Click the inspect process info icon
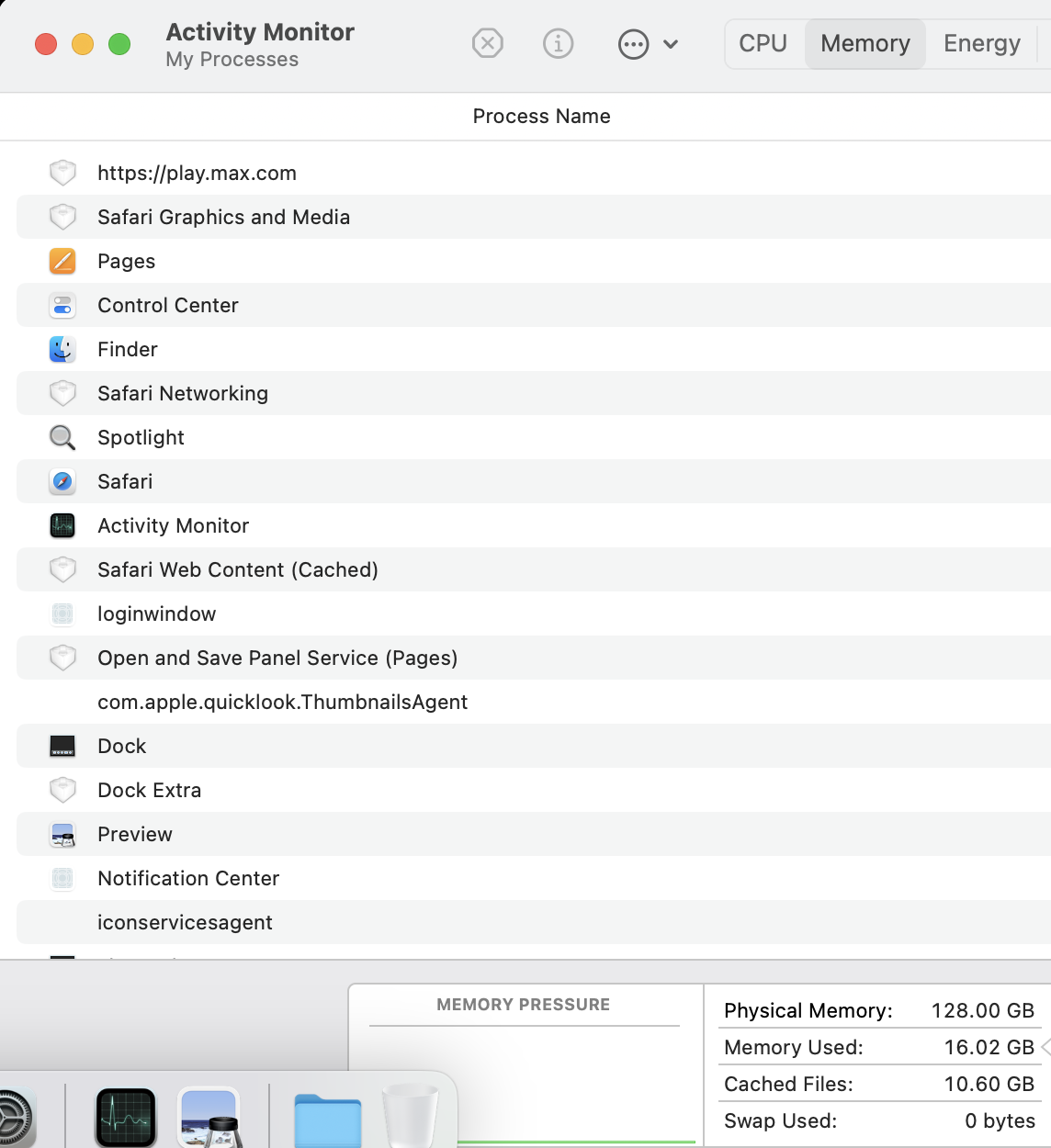This screenshot has height=1148, width=1051. tap(559, 43)
